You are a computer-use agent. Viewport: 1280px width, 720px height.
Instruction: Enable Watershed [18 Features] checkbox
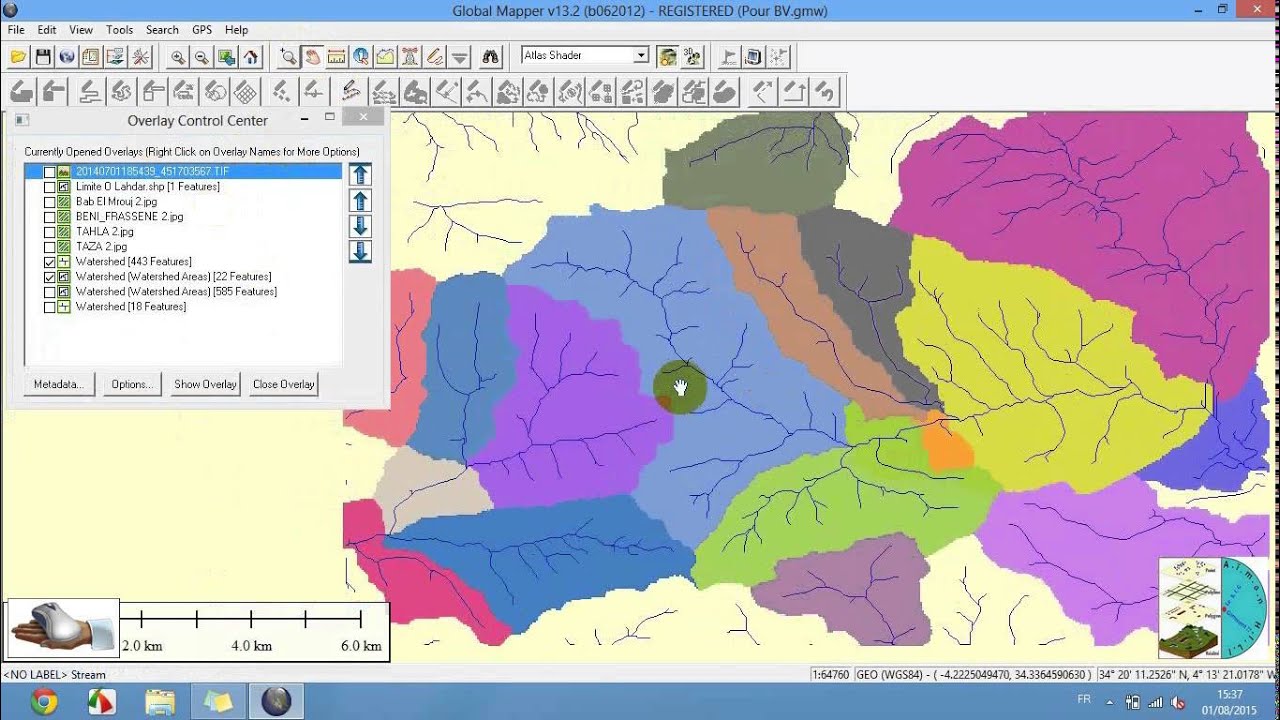click(x=49, y=307)
